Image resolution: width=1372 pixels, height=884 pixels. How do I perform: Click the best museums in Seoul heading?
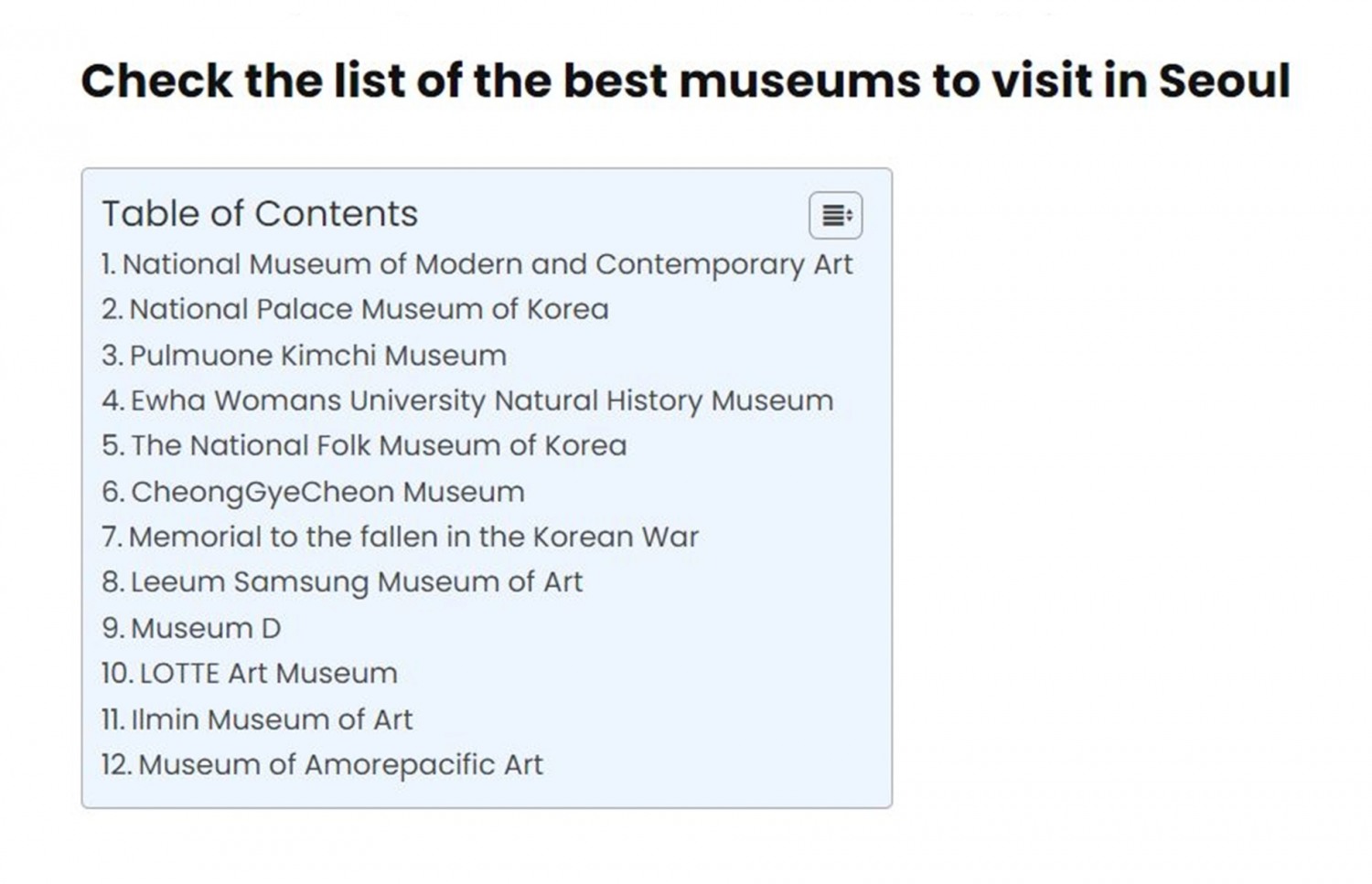[x=685, y=80]
